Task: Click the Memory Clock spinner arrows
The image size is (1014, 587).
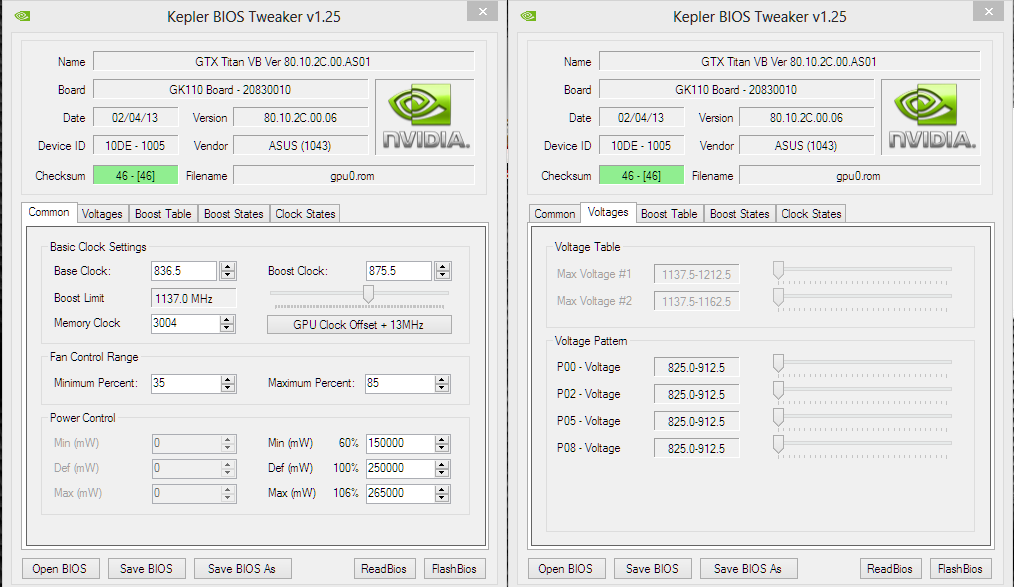Action: coord(227,323)
